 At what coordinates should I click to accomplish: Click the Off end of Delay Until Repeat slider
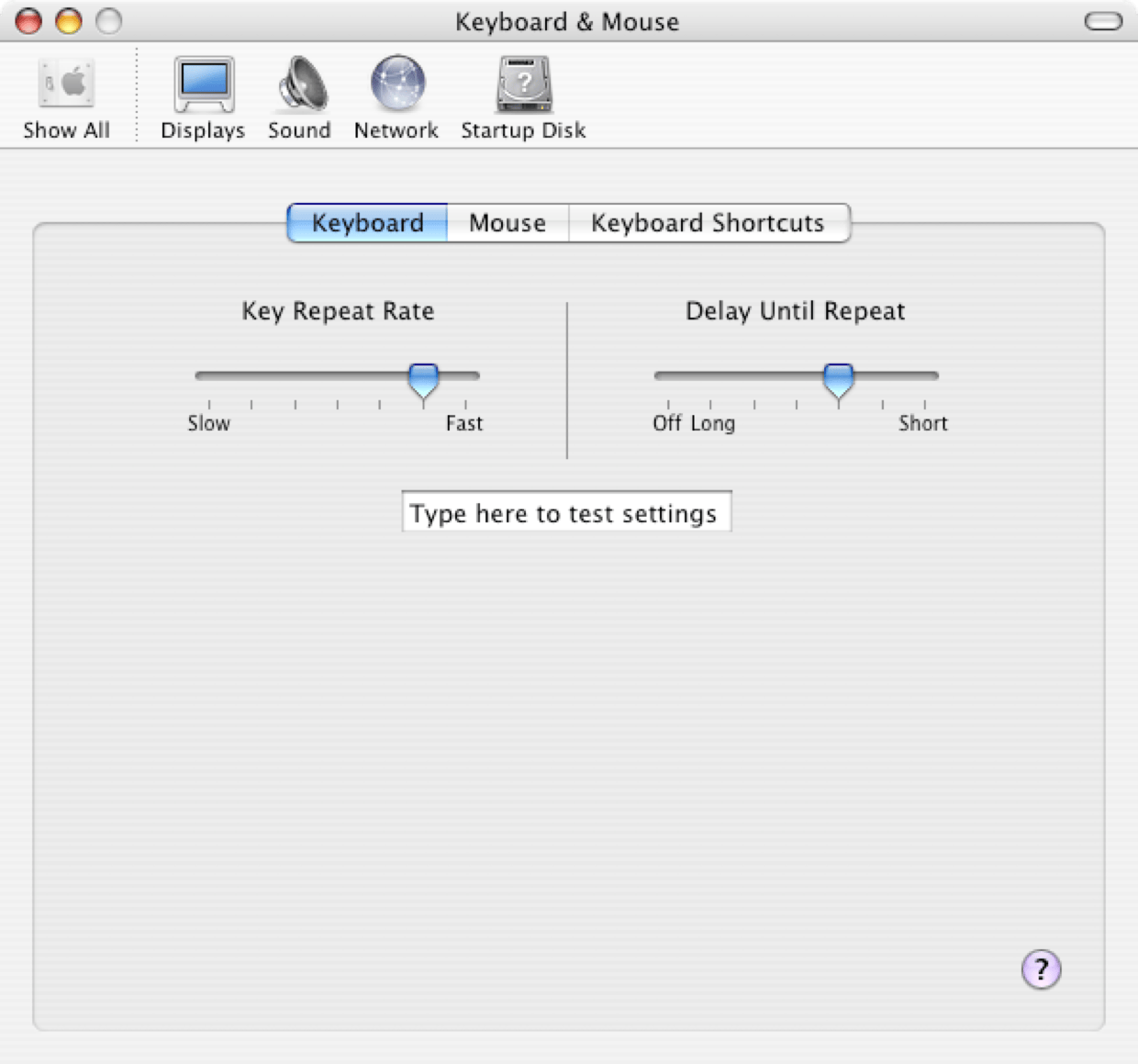click(x=667, y=423)
